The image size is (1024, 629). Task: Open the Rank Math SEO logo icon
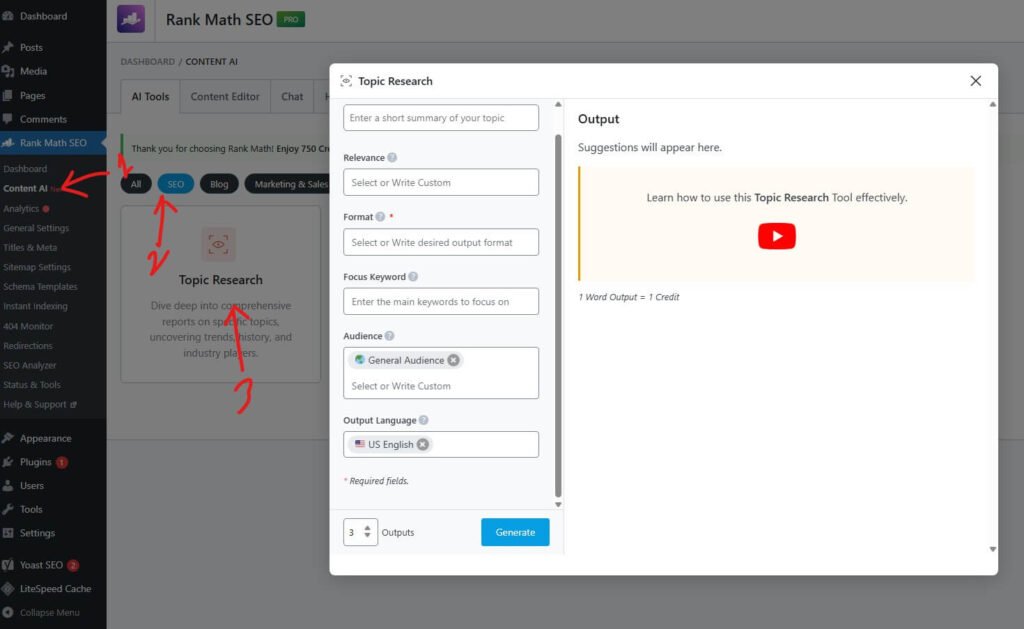click(x=131, y=19)
